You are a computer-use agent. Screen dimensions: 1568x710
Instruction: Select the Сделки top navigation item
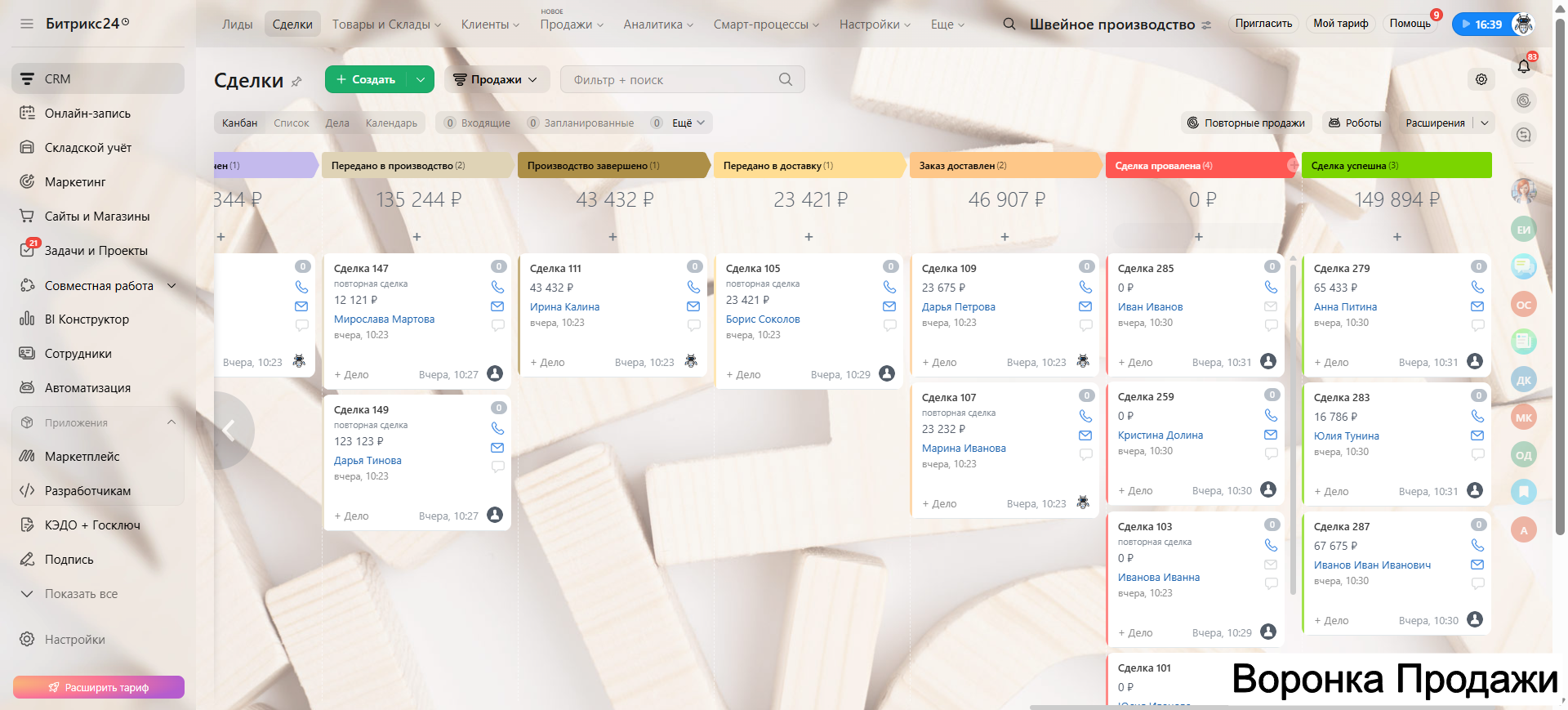[292, 25]
